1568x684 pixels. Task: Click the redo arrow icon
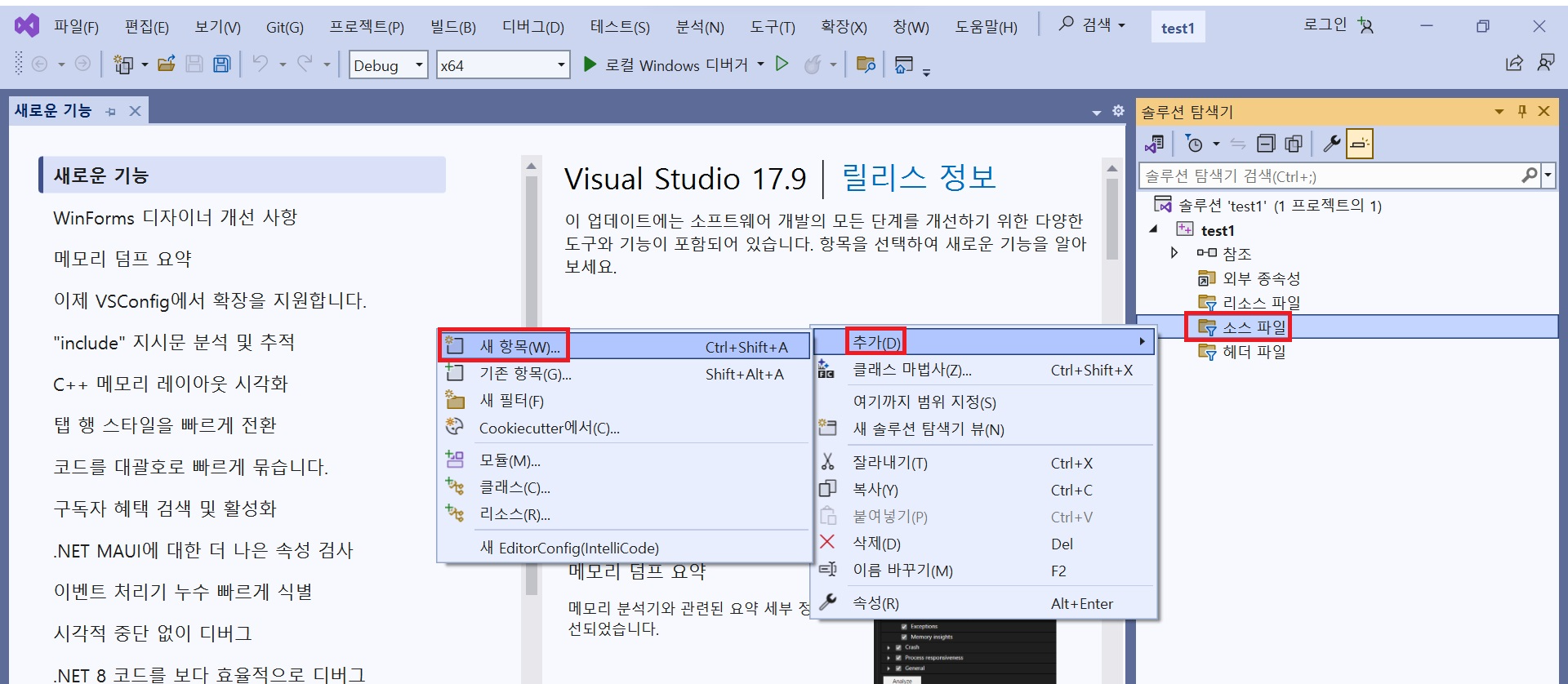click(305, 64)
